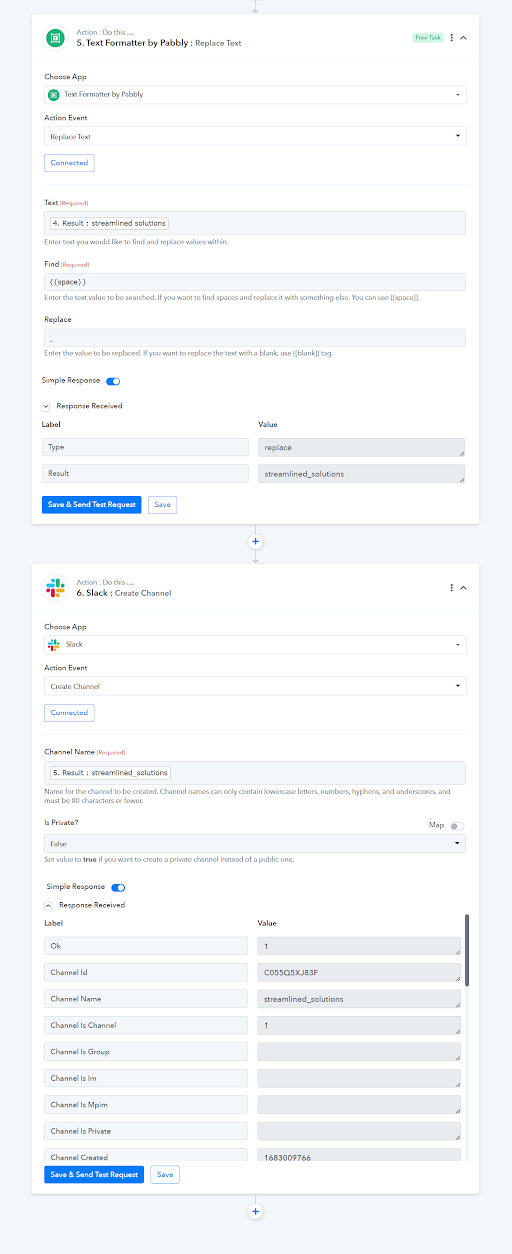Toggle Simple Response in the Text Formatter step

click(113, 381)
